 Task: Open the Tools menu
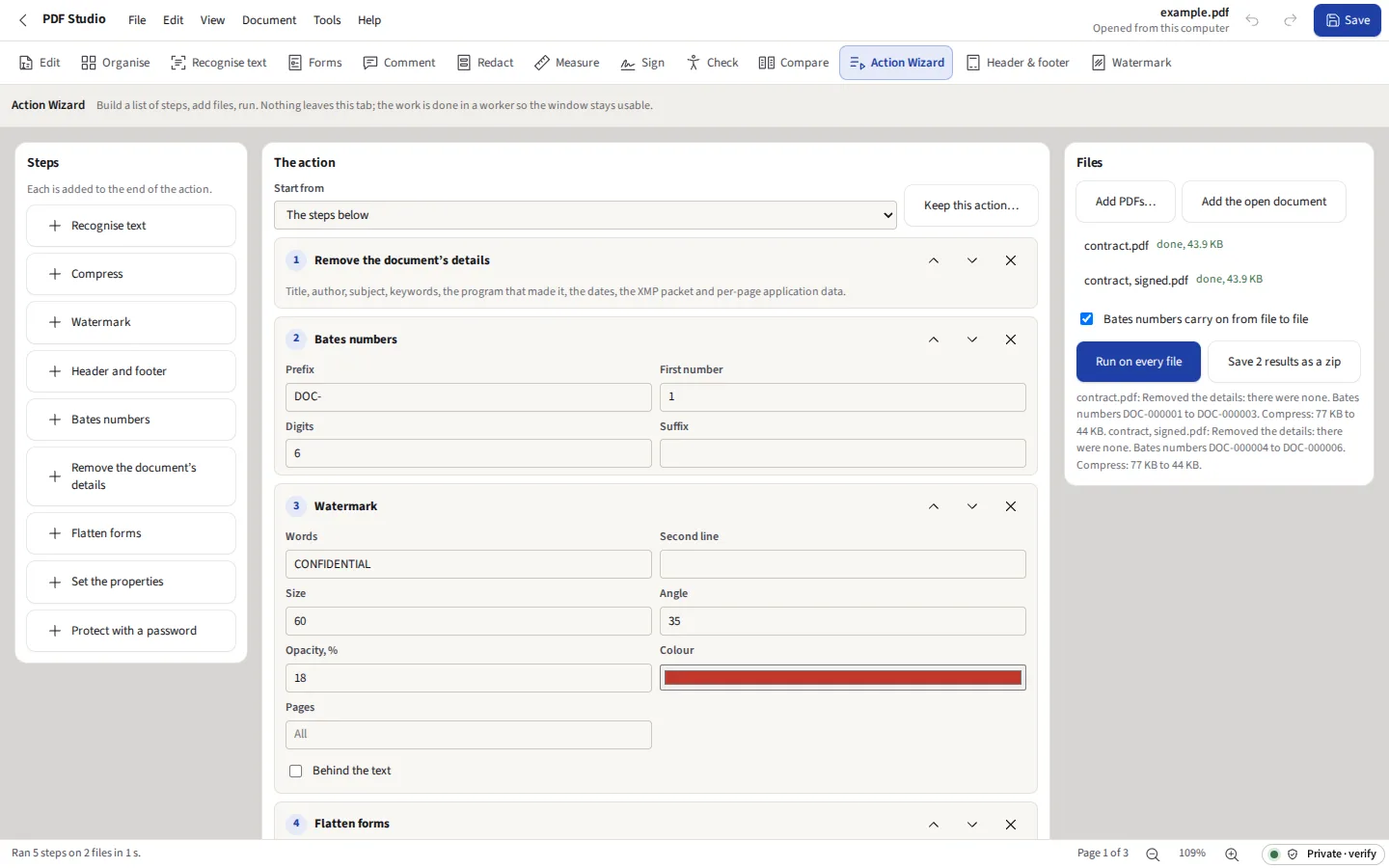327,20
